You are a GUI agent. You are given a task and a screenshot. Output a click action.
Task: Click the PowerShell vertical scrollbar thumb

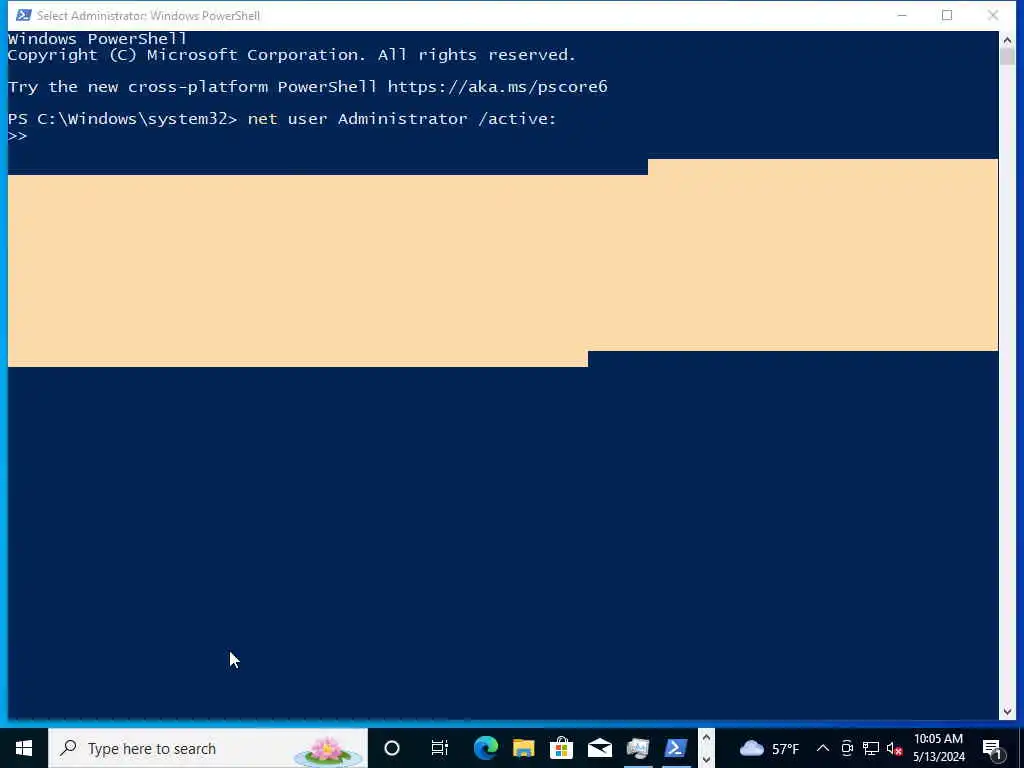1006,57
